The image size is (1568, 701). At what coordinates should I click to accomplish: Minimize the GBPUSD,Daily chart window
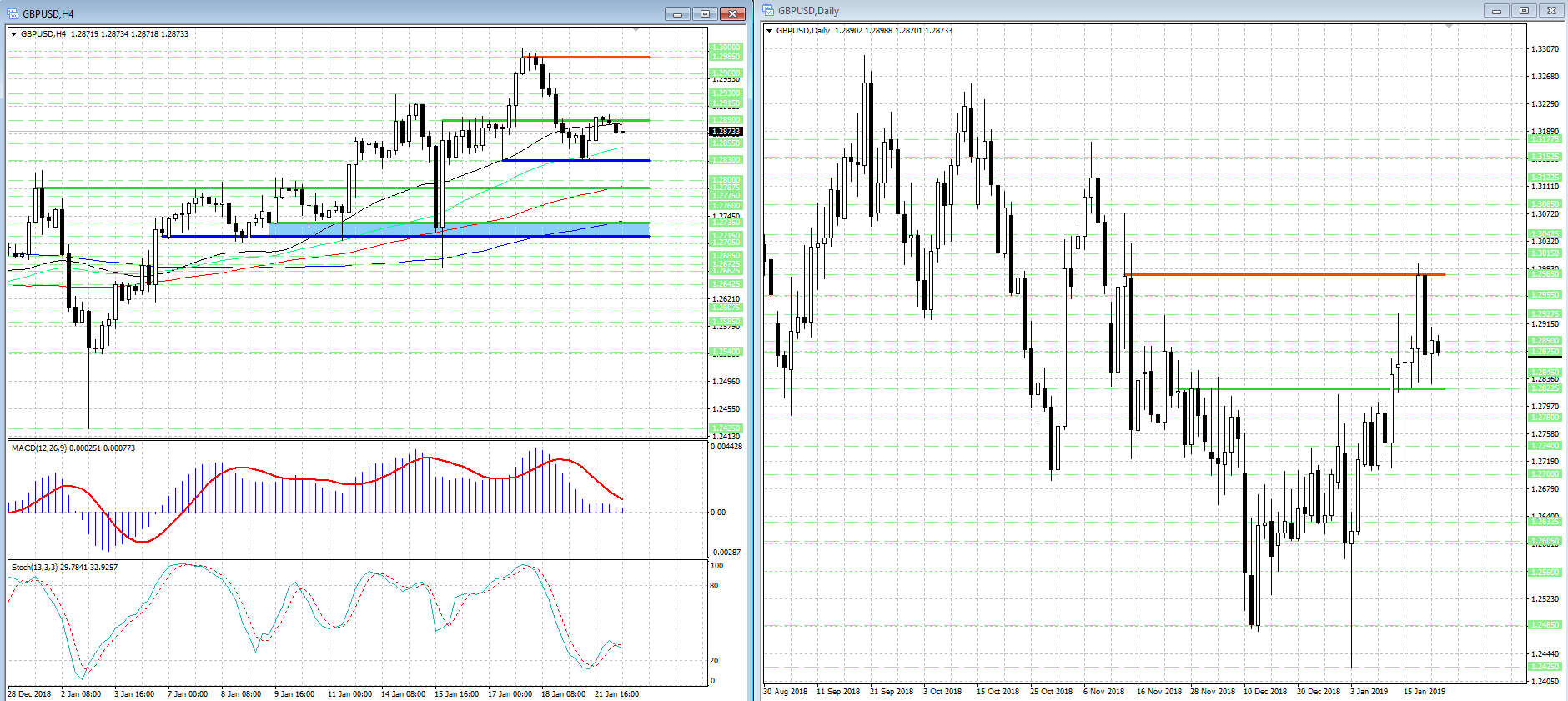point(1496,10)
